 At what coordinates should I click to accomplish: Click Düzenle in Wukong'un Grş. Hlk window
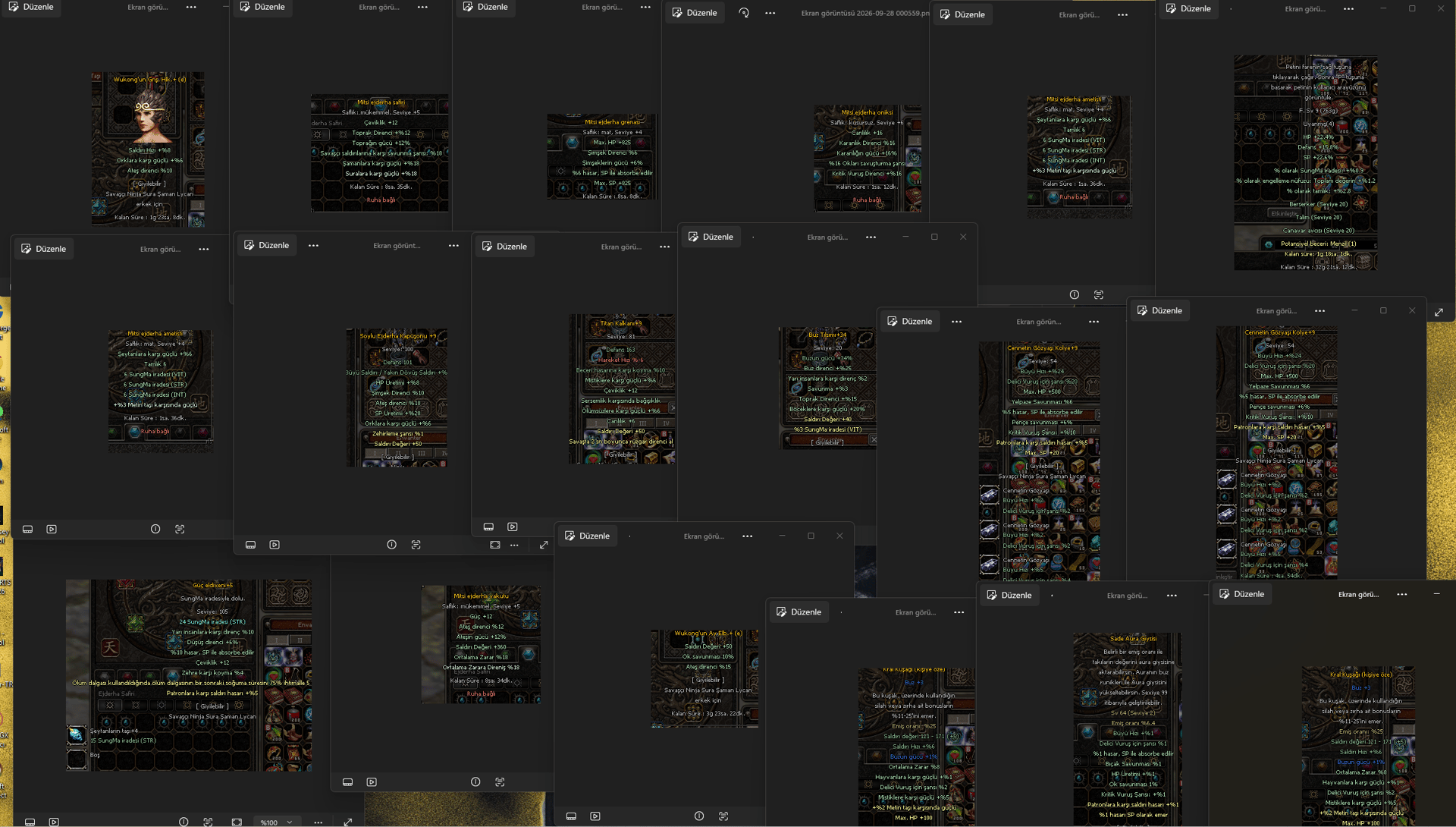pos(30,7)
